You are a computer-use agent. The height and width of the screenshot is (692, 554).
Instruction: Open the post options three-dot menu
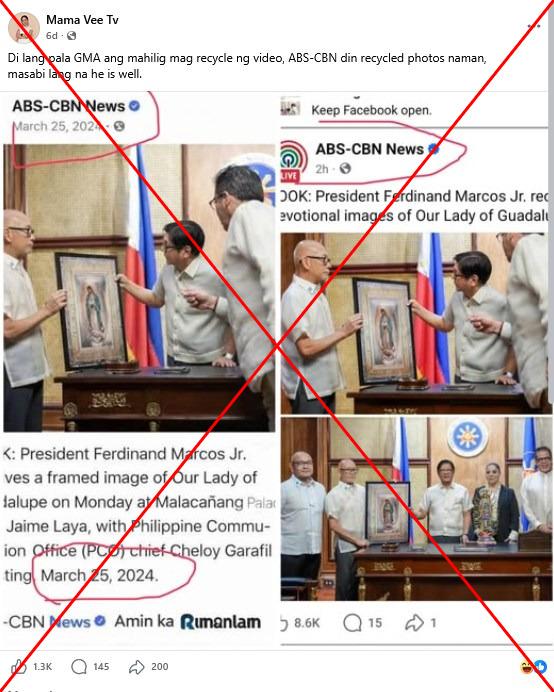coord(533,26)
